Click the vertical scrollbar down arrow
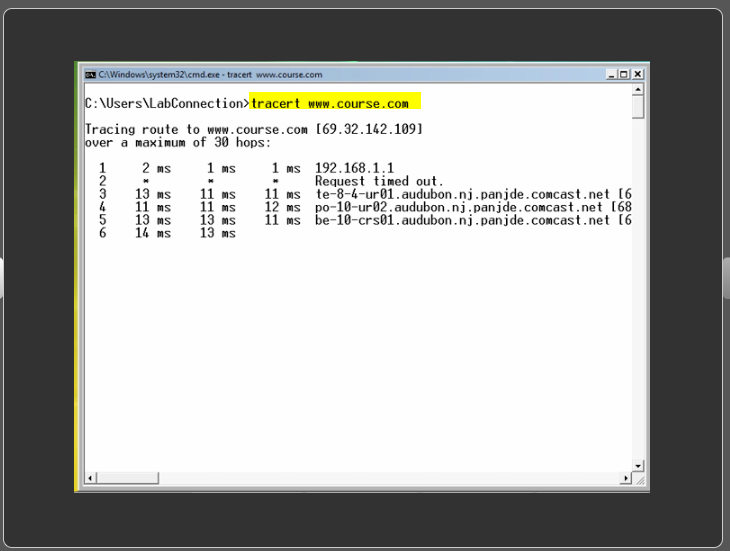The image size is (730, 551). [638, 465]
